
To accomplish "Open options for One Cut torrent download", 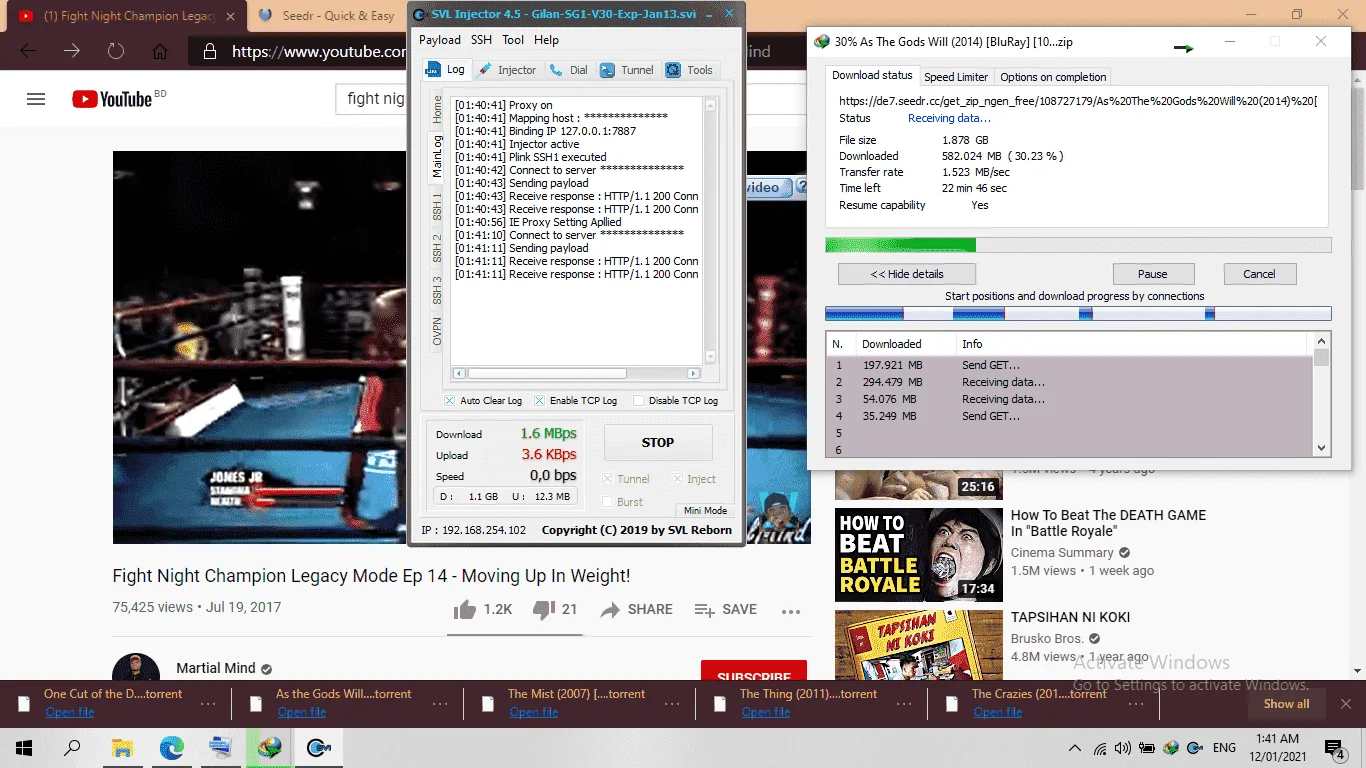I will coord(208,704).
